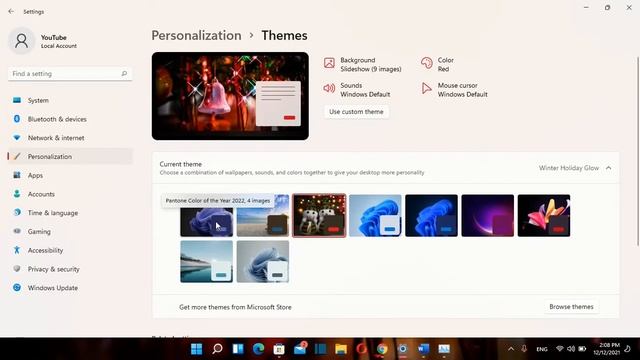Open the Windows Start menu
The height and width of the screenshot is (360, 640).
point(197,349)
